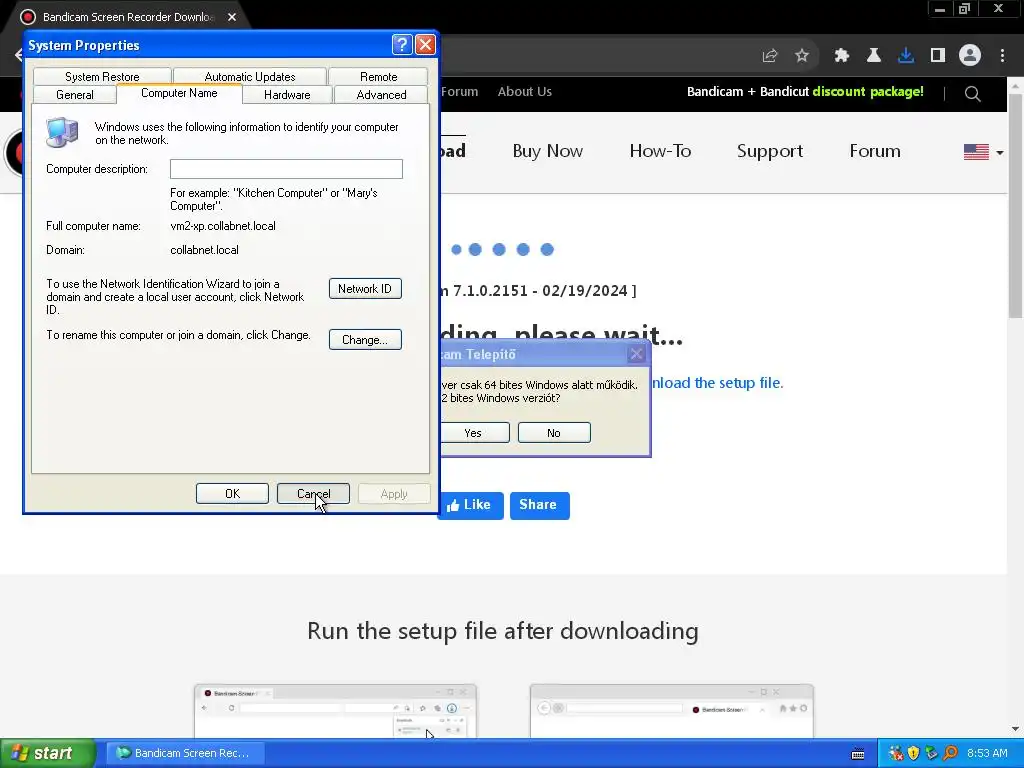Click the Change... button
This screenshot has width=1024, height=768.
coord(365,340)
